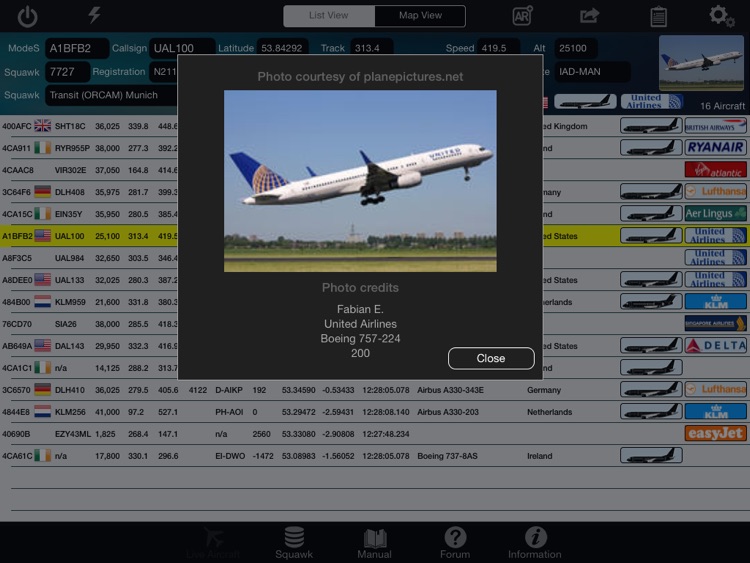
Task: Select callsign SIA26 in the list
Action: coord(66,324)
